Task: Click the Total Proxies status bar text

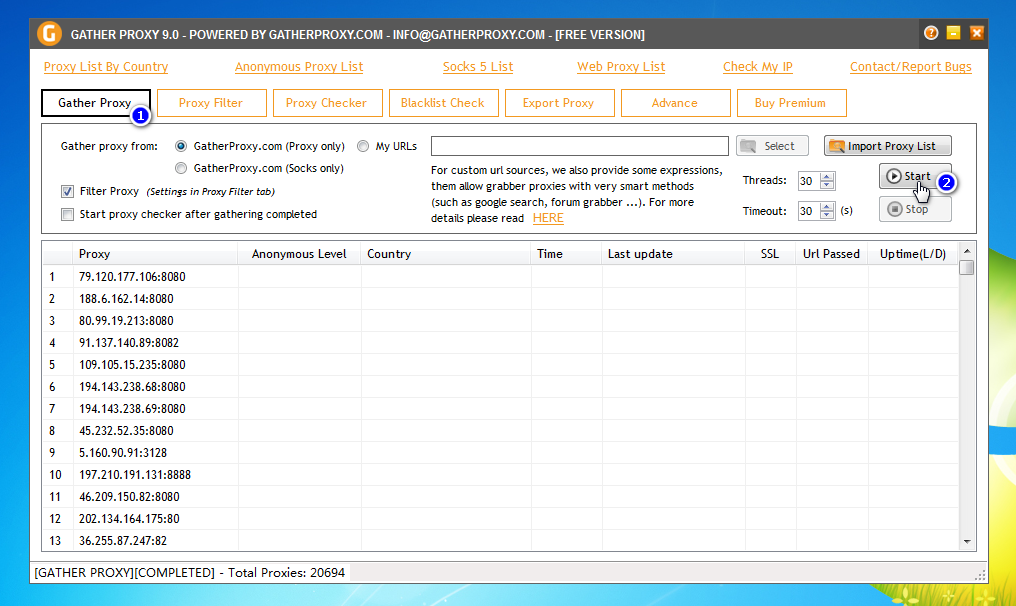Action: click(x=190, y=573)
